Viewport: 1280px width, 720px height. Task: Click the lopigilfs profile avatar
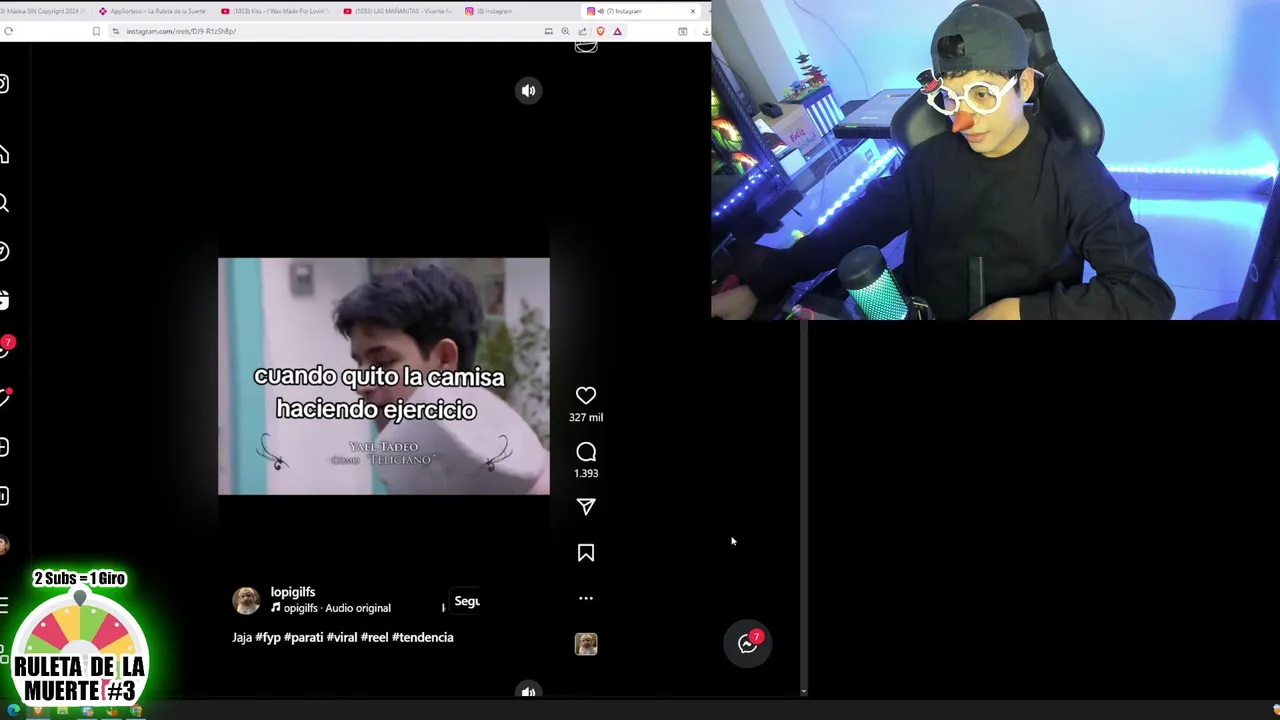[x=246, y=600]
